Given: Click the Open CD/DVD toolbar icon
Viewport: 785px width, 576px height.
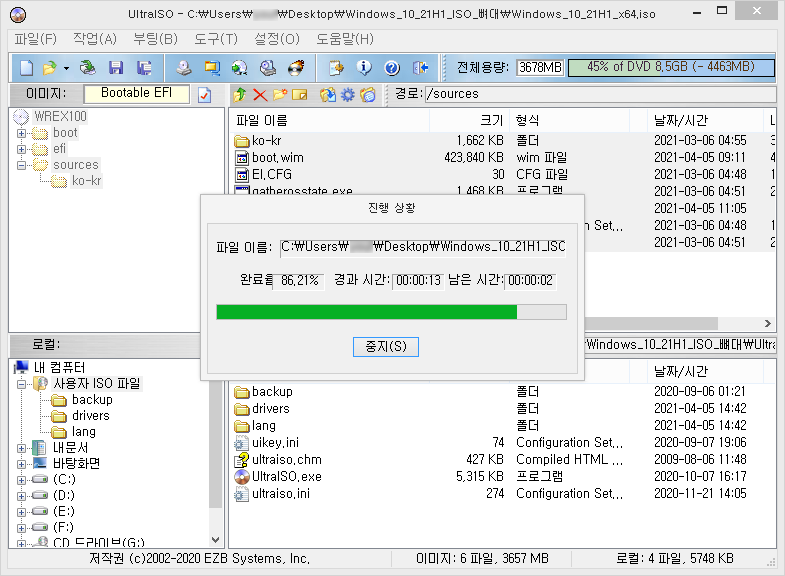Looking at the screenshot, I should (x=88, y=68).
